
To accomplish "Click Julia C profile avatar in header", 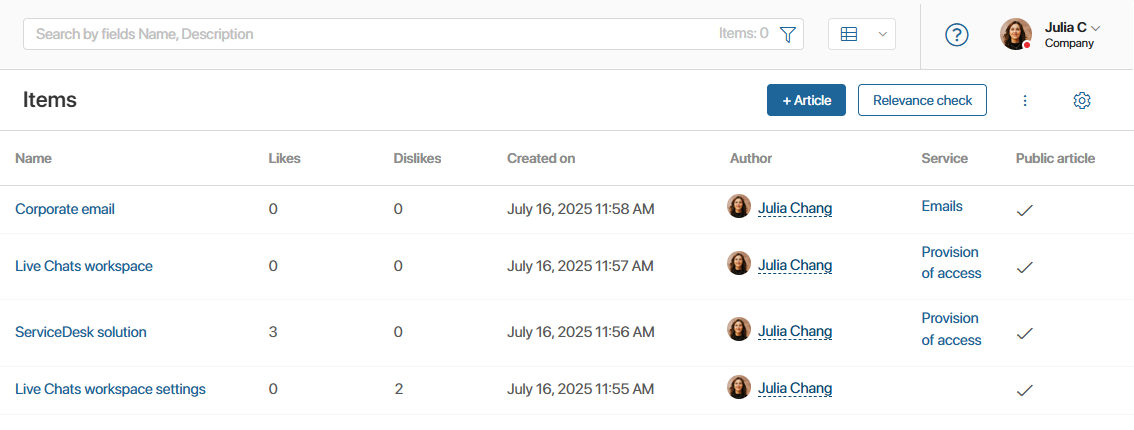I will pos(1015,34).
